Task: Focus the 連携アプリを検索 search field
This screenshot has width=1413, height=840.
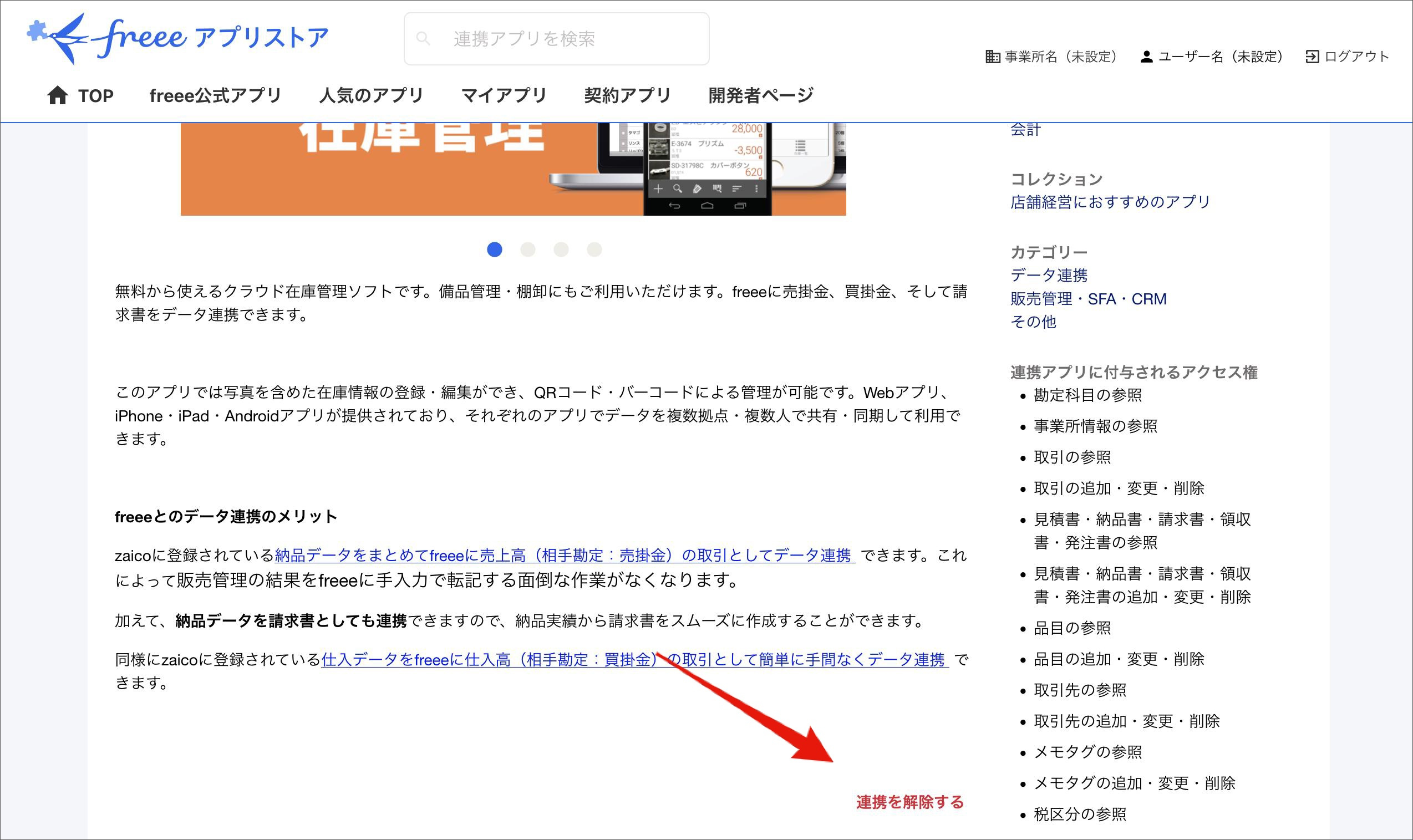Action: tap(556, 38)
